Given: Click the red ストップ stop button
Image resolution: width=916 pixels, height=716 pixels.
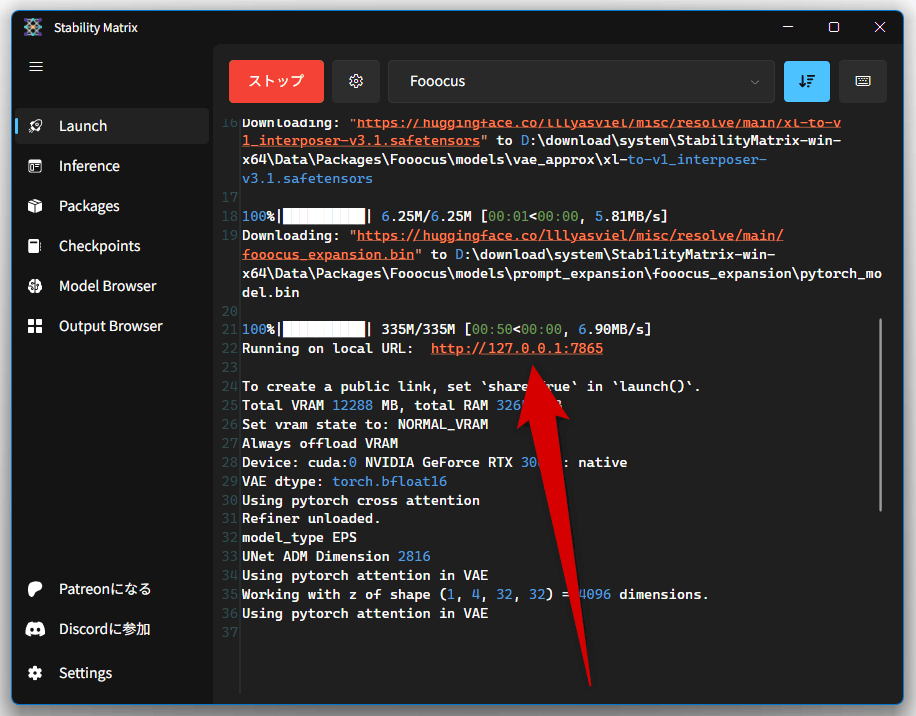Looking at the screenshot, I should coord(276,81).
